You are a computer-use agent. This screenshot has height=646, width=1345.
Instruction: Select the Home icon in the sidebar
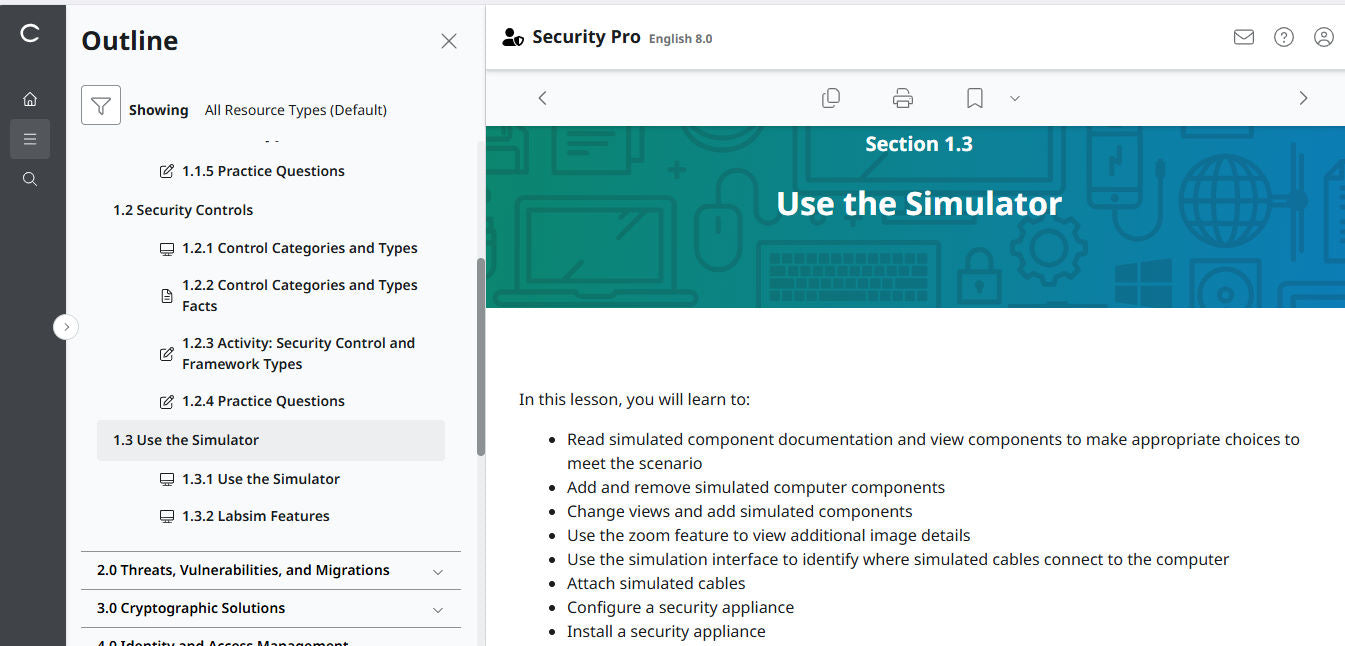(30, 98)
